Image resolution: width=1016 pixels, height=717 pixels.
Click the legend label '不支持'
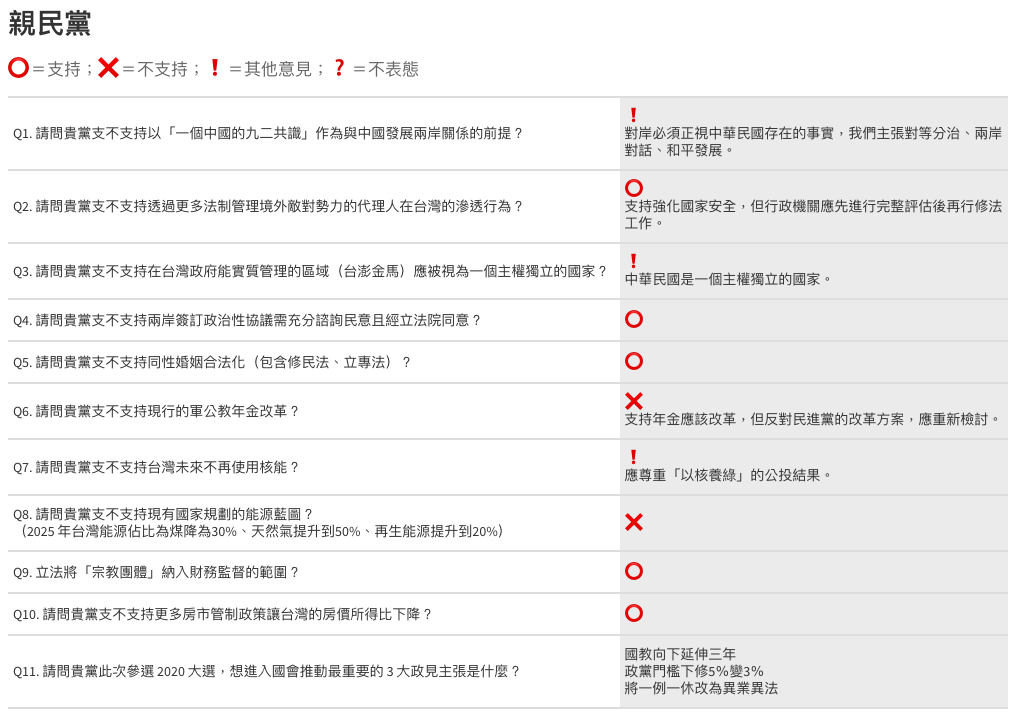(162, 69)
